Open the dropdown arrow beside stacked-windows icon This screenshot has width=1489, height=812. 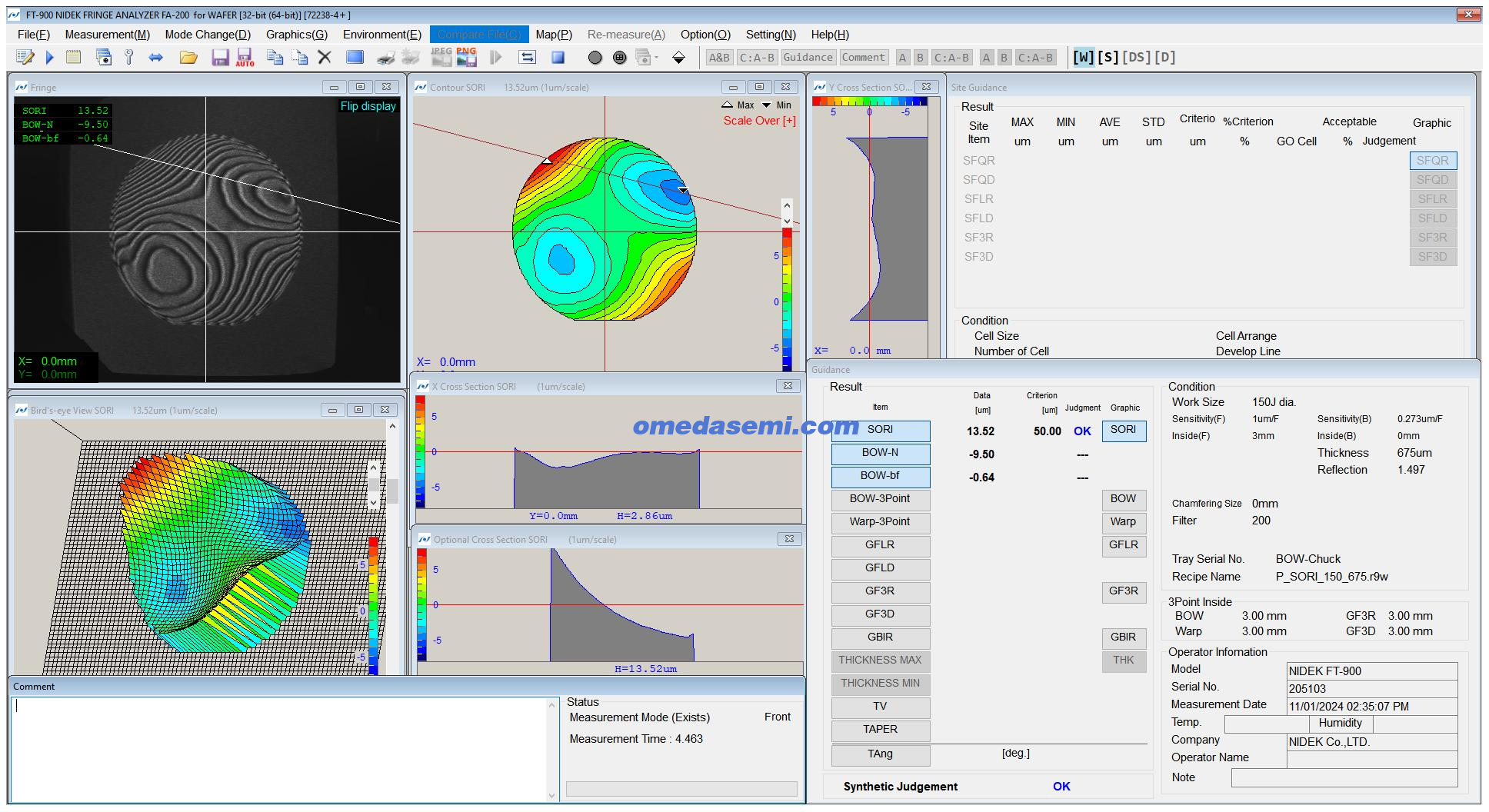[x=657, y=58]
